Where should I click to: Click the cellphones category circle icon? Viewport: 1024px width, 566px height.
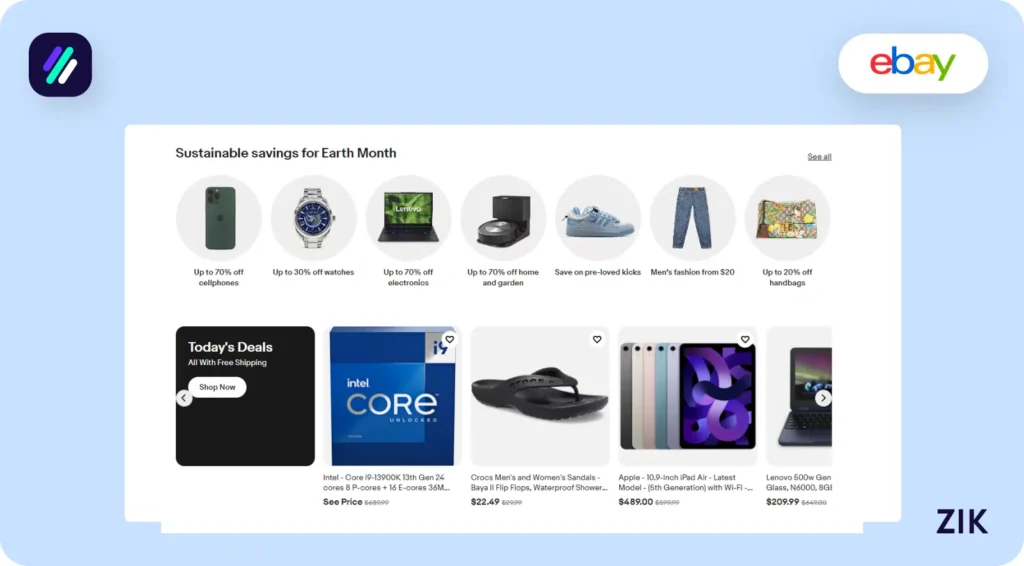click(219, 218)
